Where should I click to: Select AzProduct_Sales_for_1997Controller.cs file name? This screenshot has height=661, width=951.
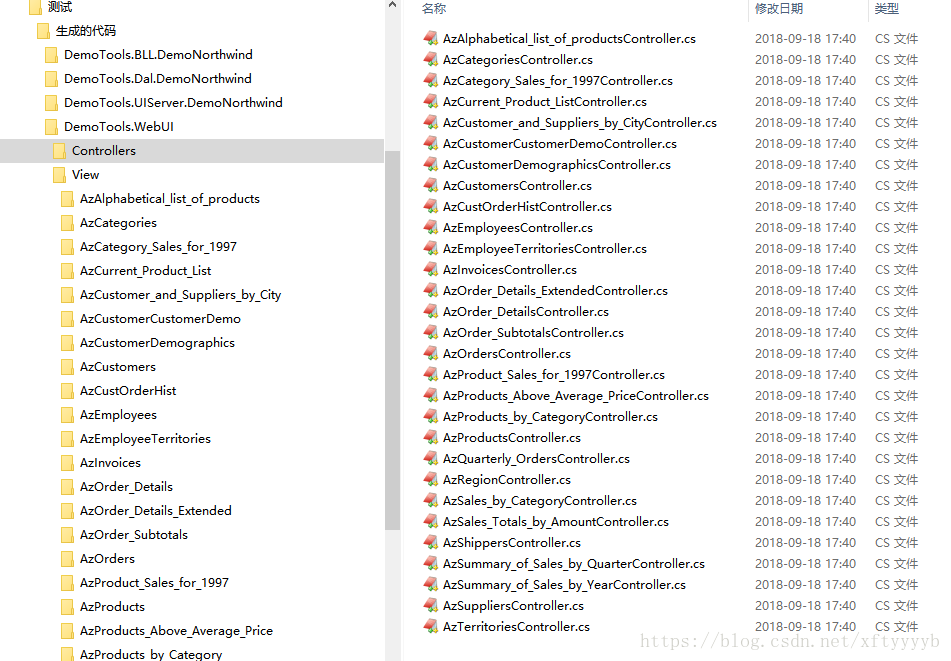554,375
